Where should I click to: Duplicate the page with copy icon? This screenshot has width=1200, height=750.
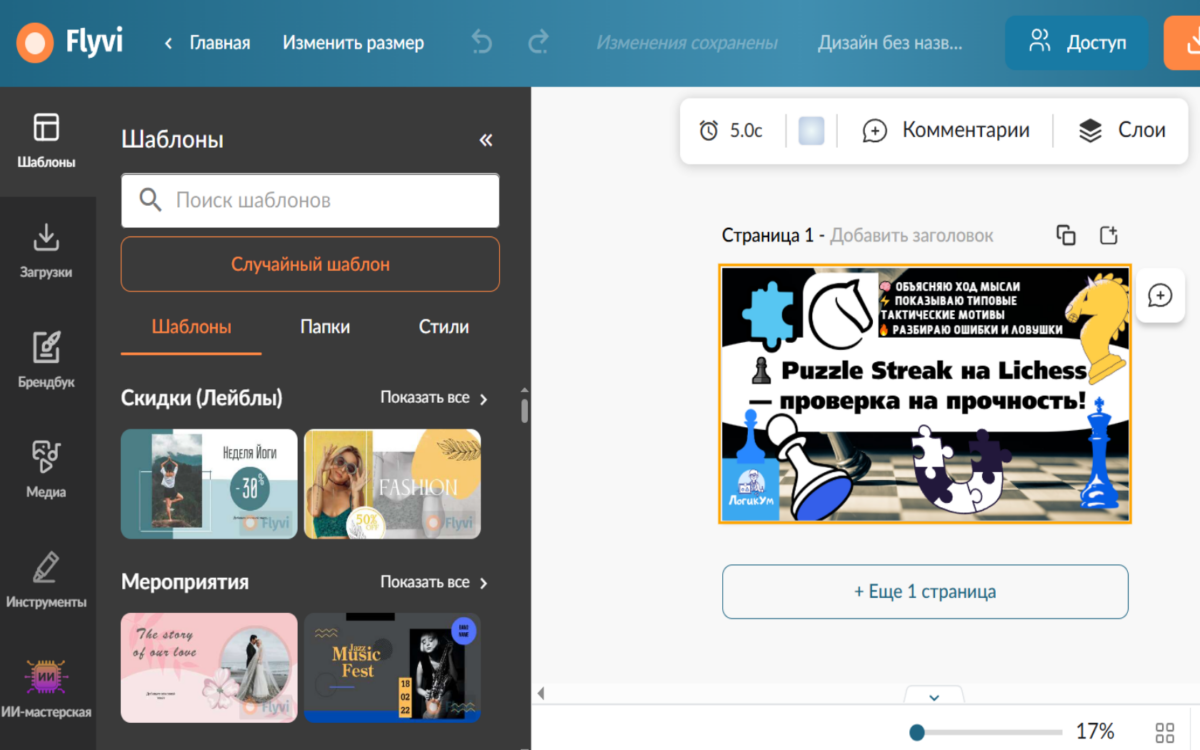1066,236
